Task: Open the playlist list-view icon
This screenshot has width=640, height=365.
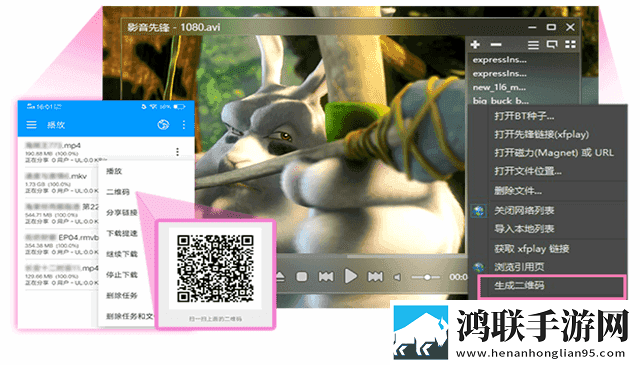Action: pyautogui.click(x=533, y=45)
